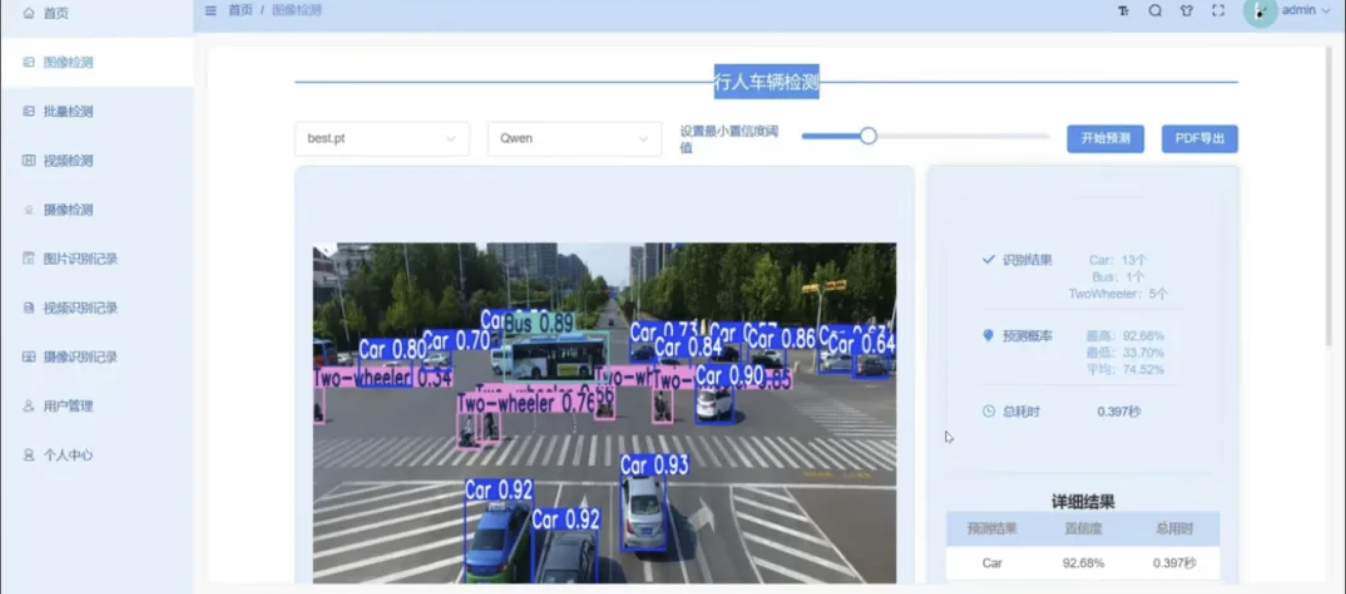Open the best.pt model dropdown
The image size is (1346, 594).
coord(382,139)
